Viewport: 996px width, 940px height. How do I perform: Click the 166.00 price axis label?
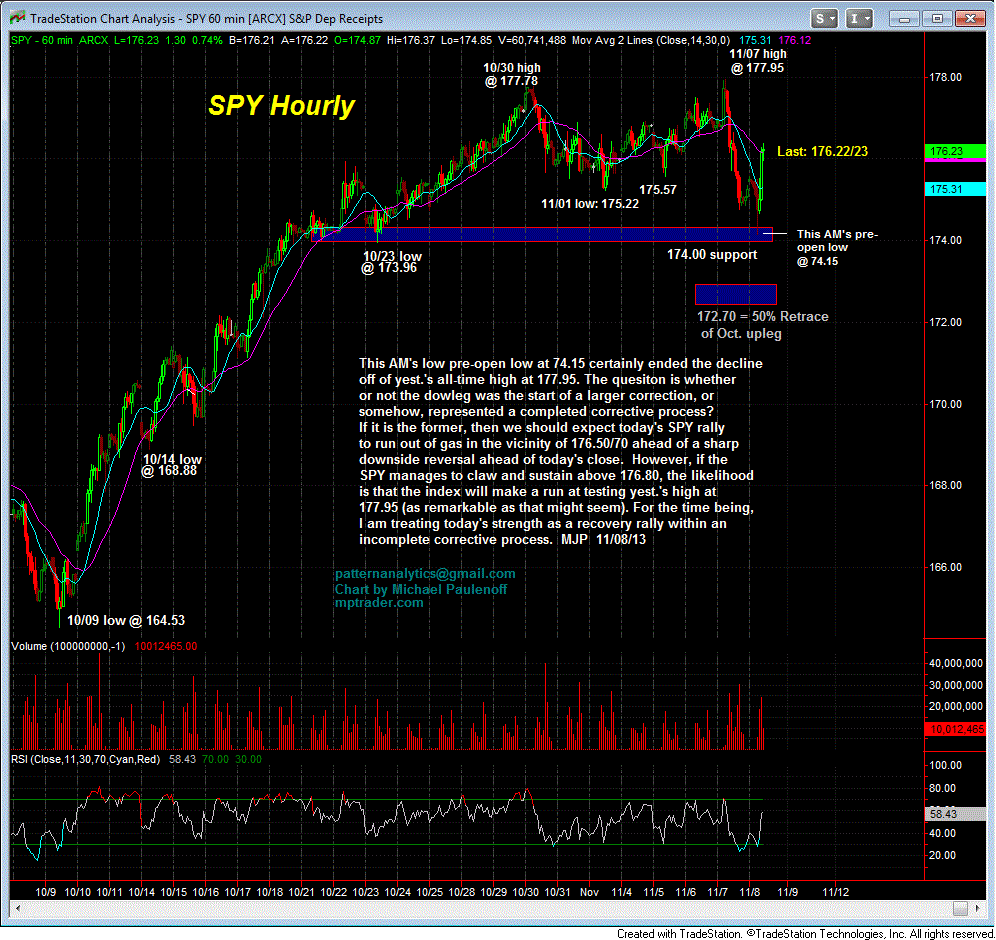(x=945, y=567)
